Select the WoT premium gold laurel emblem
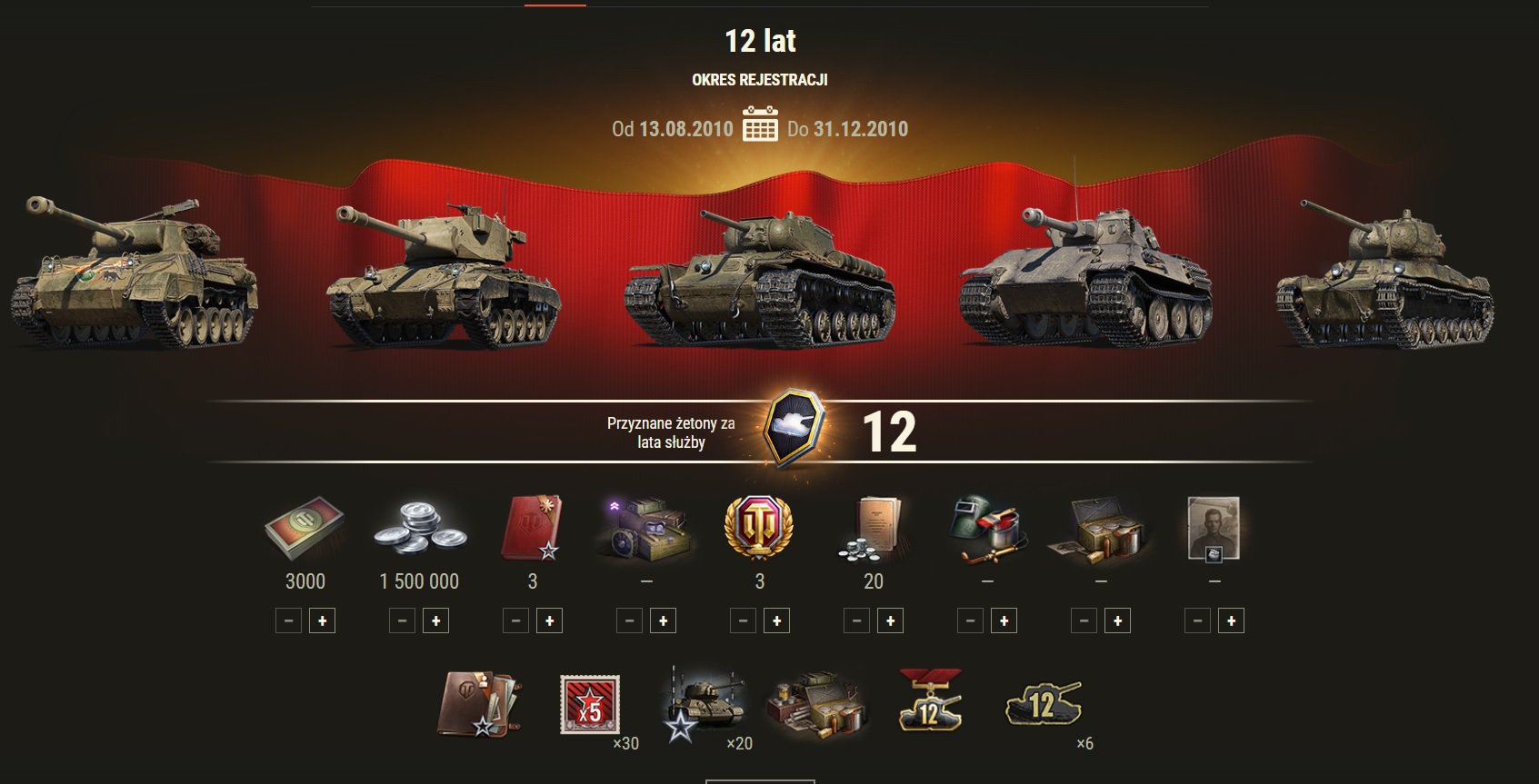 tap(758, 528)
